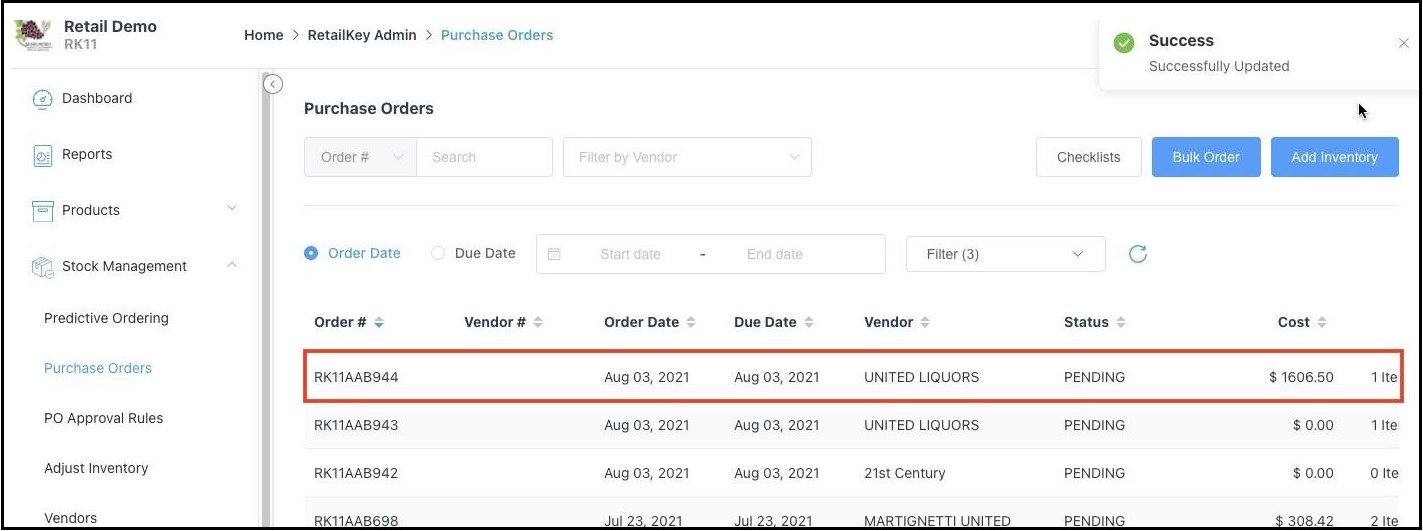Close the Success notification
The image size is (1423, 531).
(x=1404, y=43)
